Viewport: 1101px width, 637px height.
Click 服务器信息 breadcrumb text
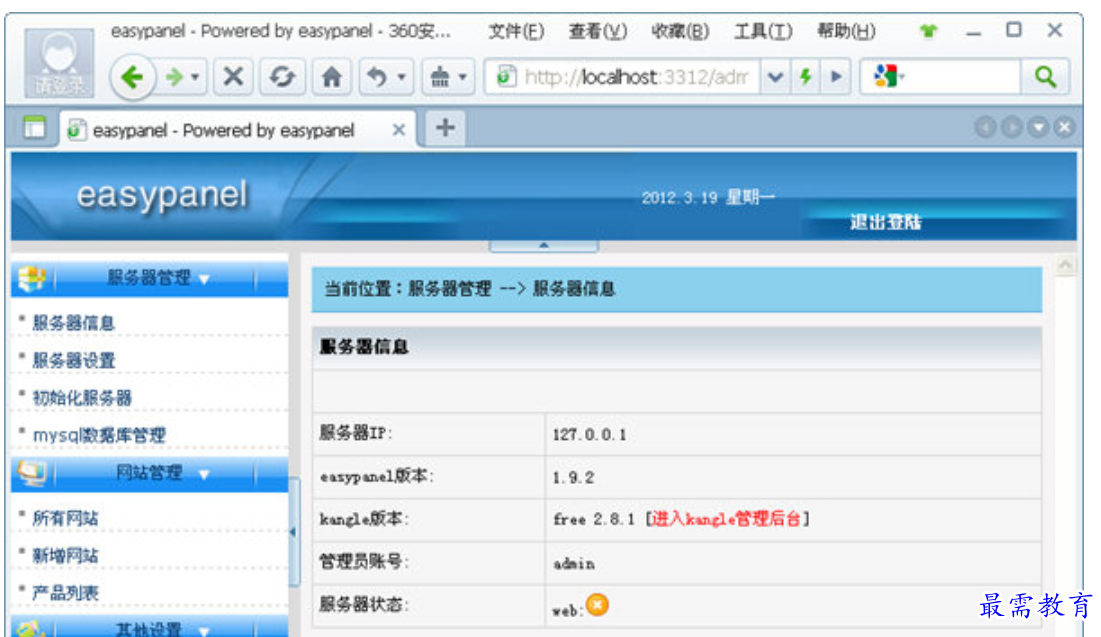tap(574, 289)
